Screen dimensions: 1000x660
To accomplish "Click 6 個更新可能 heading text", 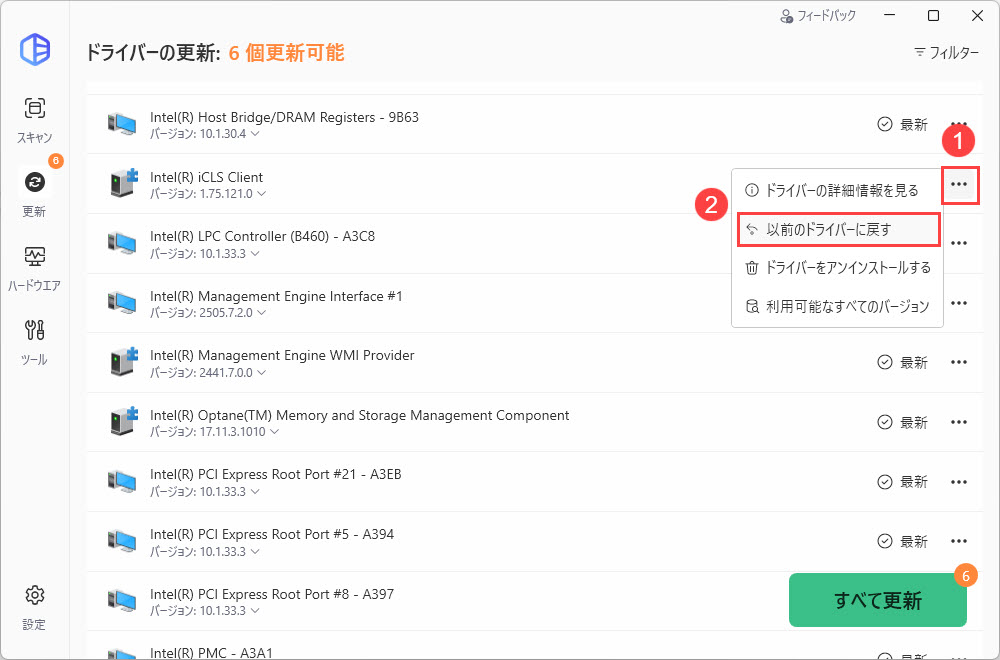I will pyautogui.click(x=286, y=52).
